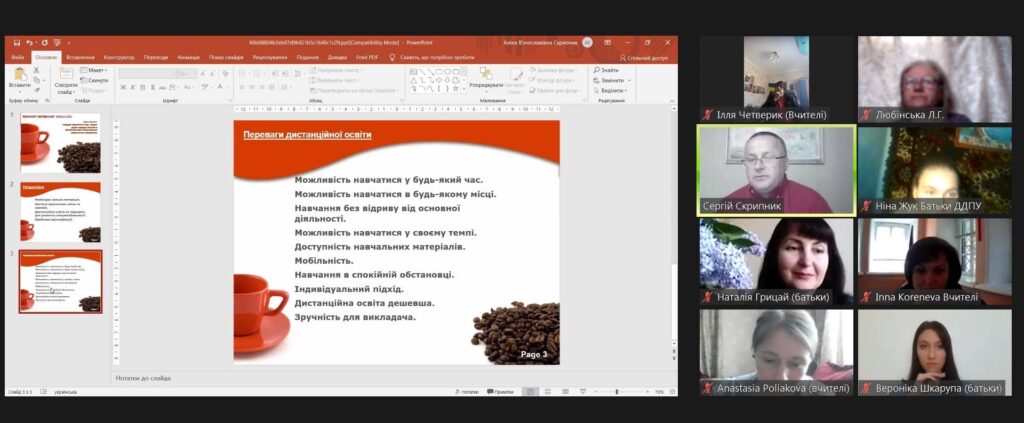
Task: Switch to slide sorter view icon
Action: click(546, 392)
